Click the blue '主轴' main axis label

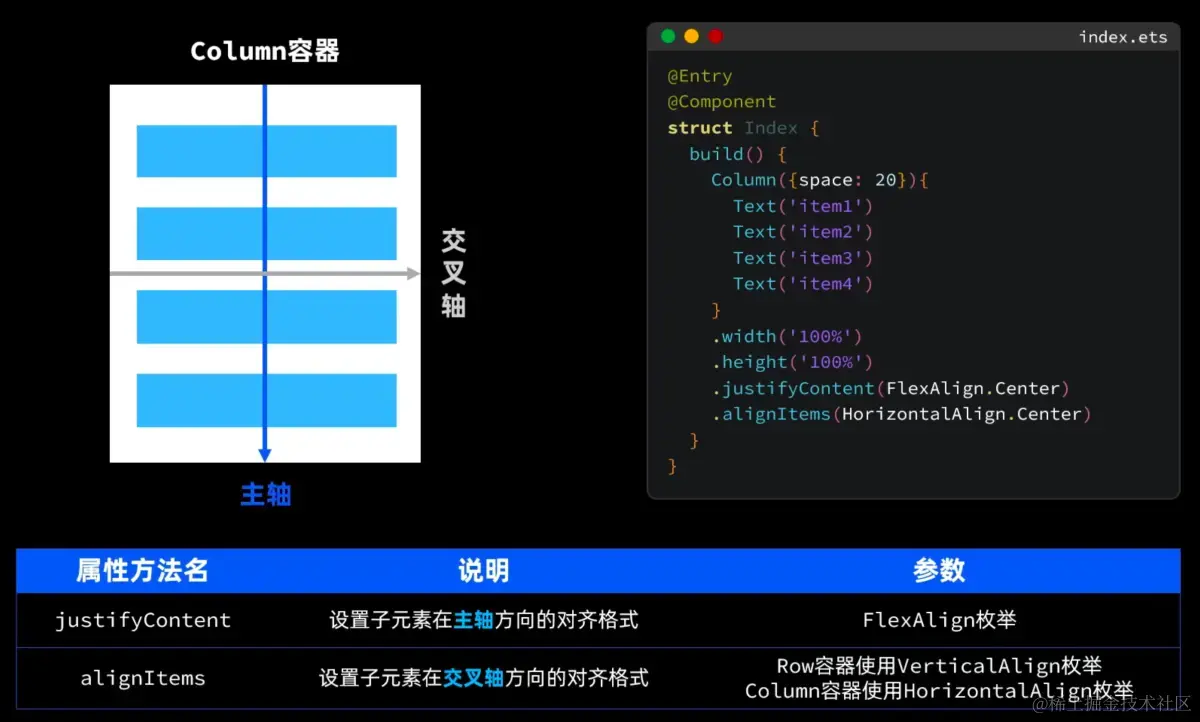click(265, 494)
